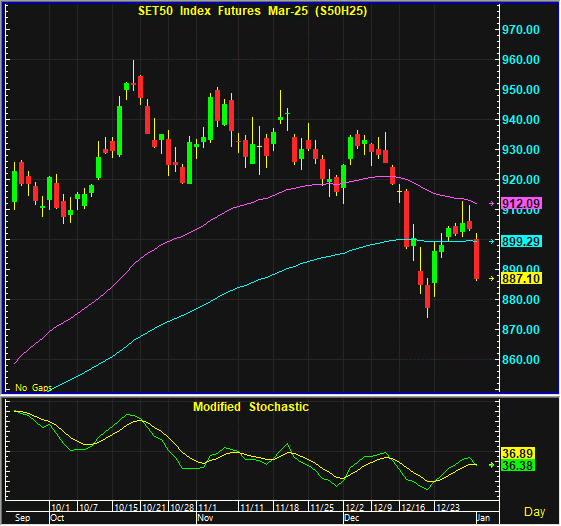Click the 12/16 date axis marker
561x526 pixels.
tap(413, 507)
